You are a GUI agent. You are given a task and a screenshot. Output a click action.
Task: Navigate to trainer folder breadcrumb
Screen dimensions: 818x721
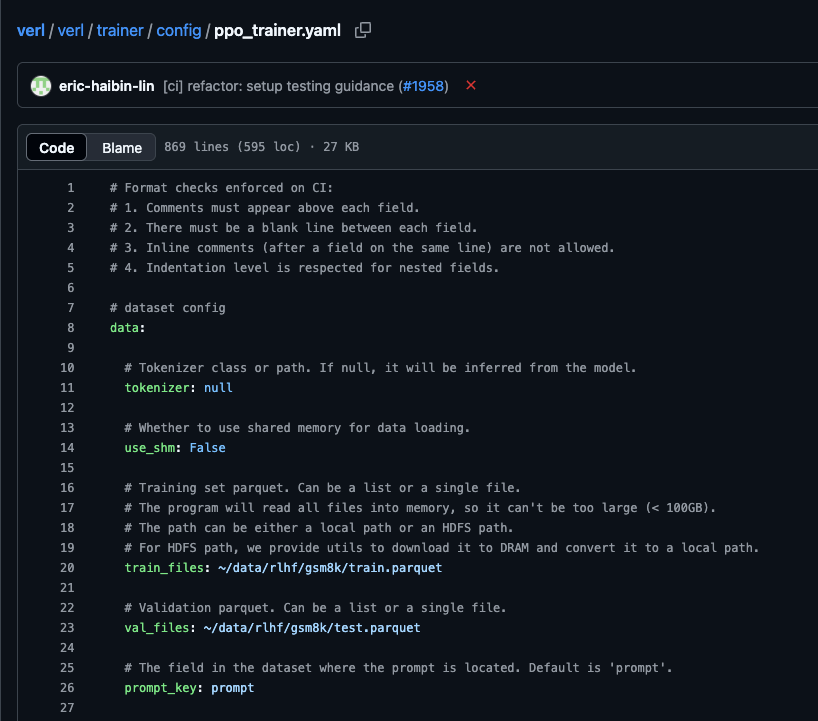[x=119, y=30]
